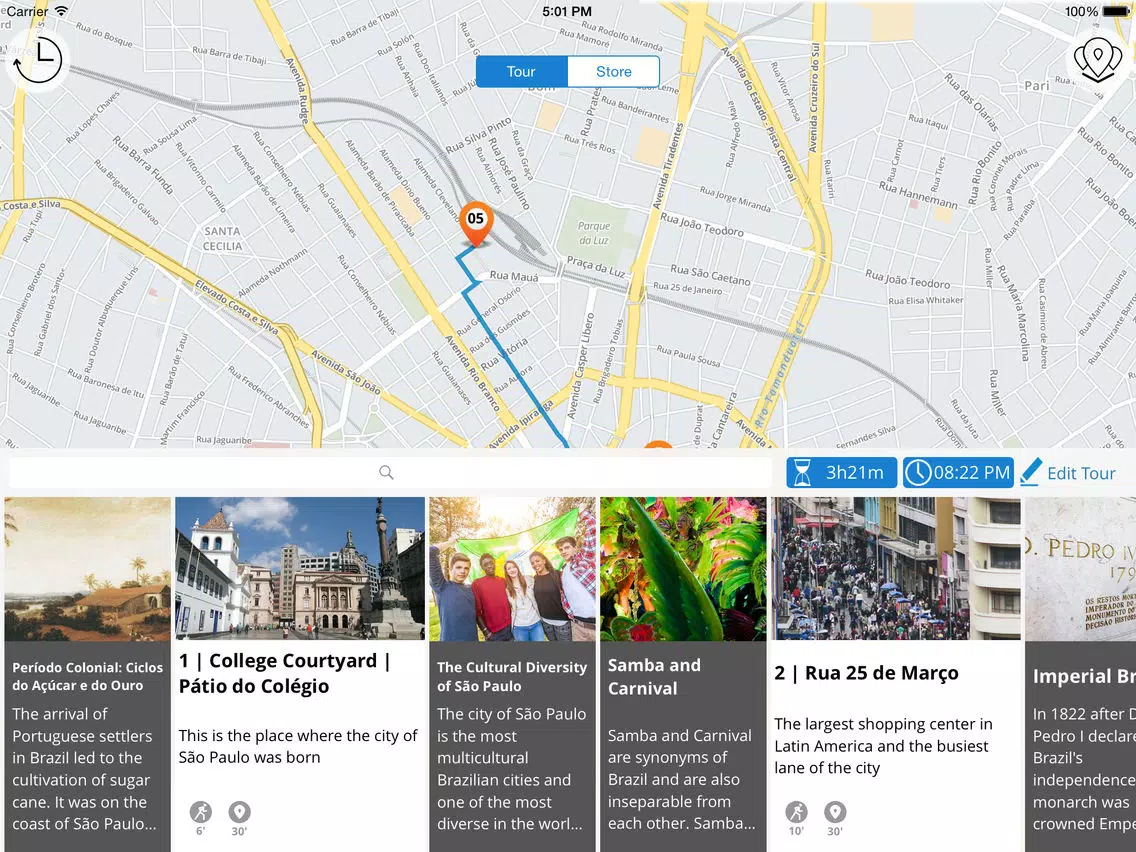Click 'The largest shopping center in Latin America' description
The height and width of the screenshot is (852, 1136).
click(x=883, y=746)
